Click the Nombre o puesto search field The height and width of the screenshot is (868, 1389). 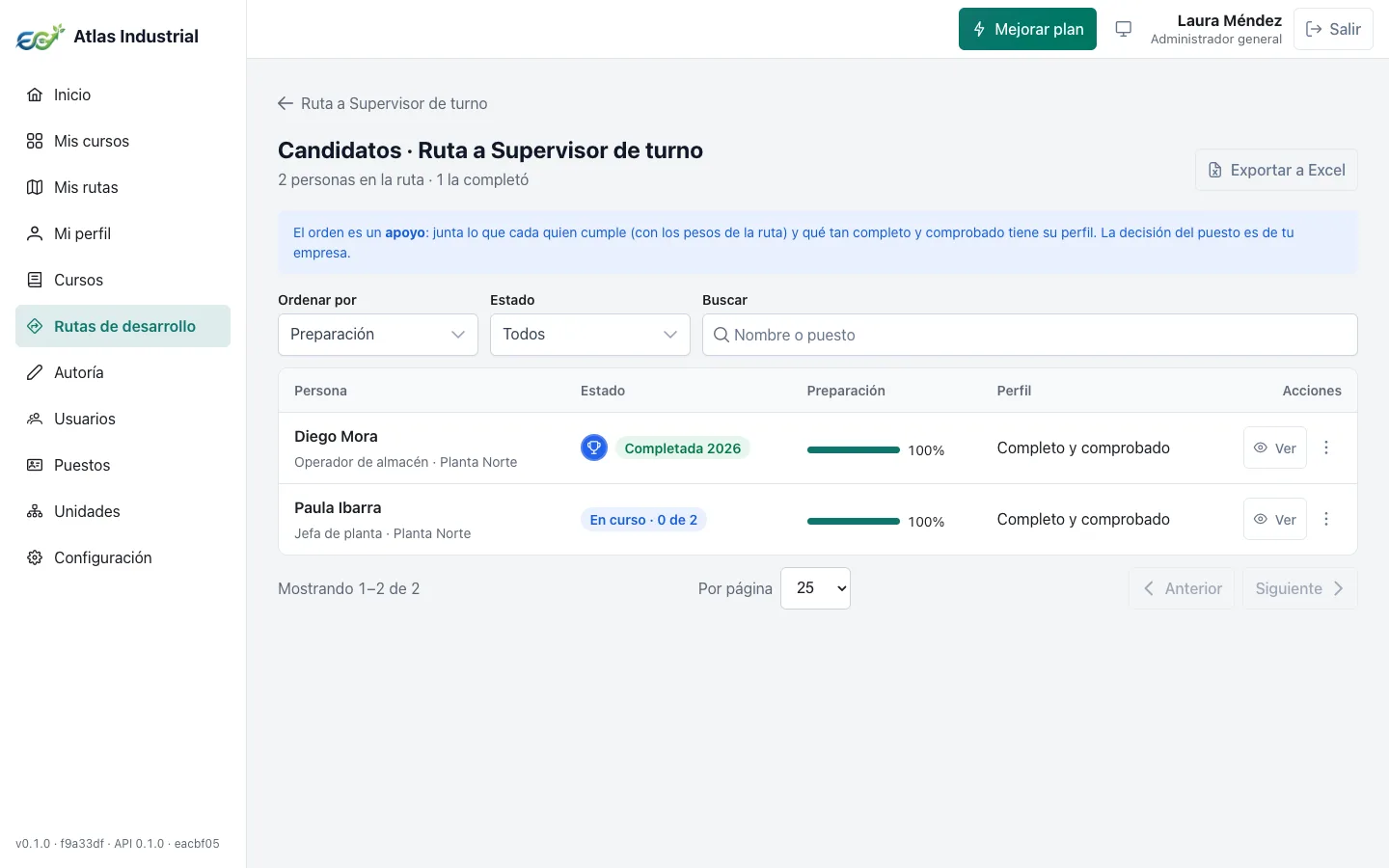(1030, 335)
